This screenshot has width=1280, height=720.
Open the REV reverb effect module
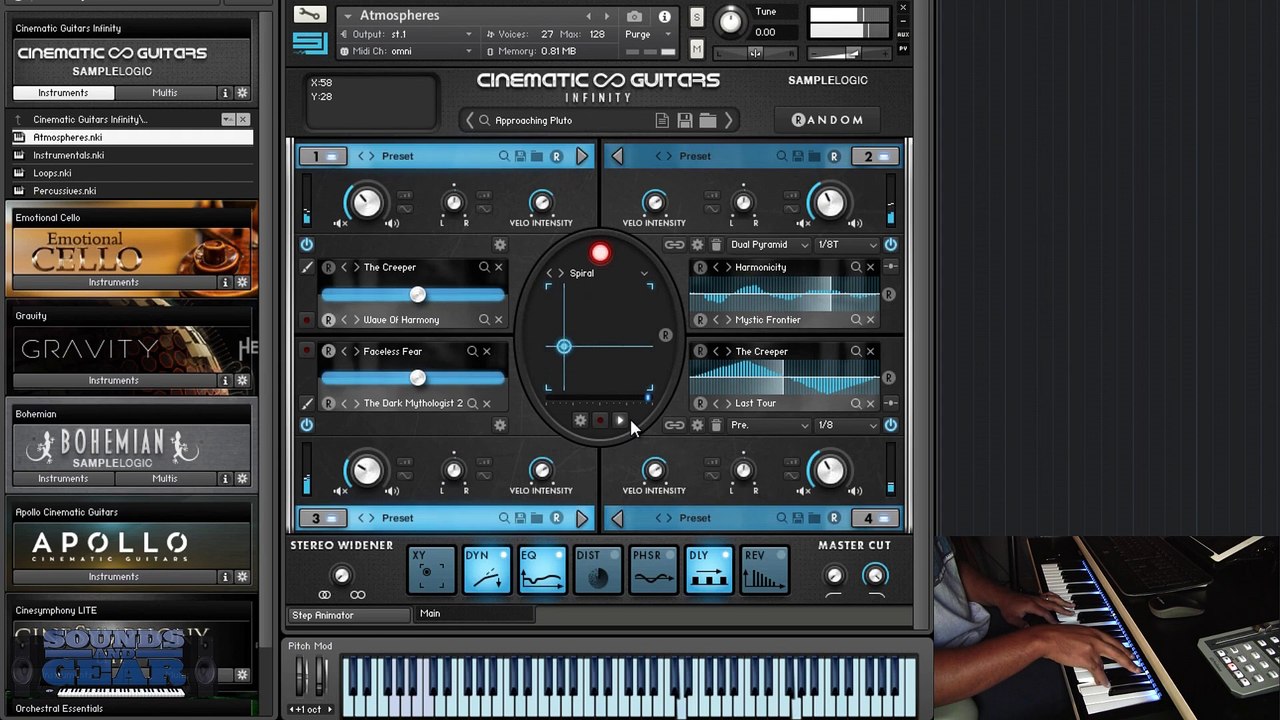pyautogui.click(x=765, y=570)
